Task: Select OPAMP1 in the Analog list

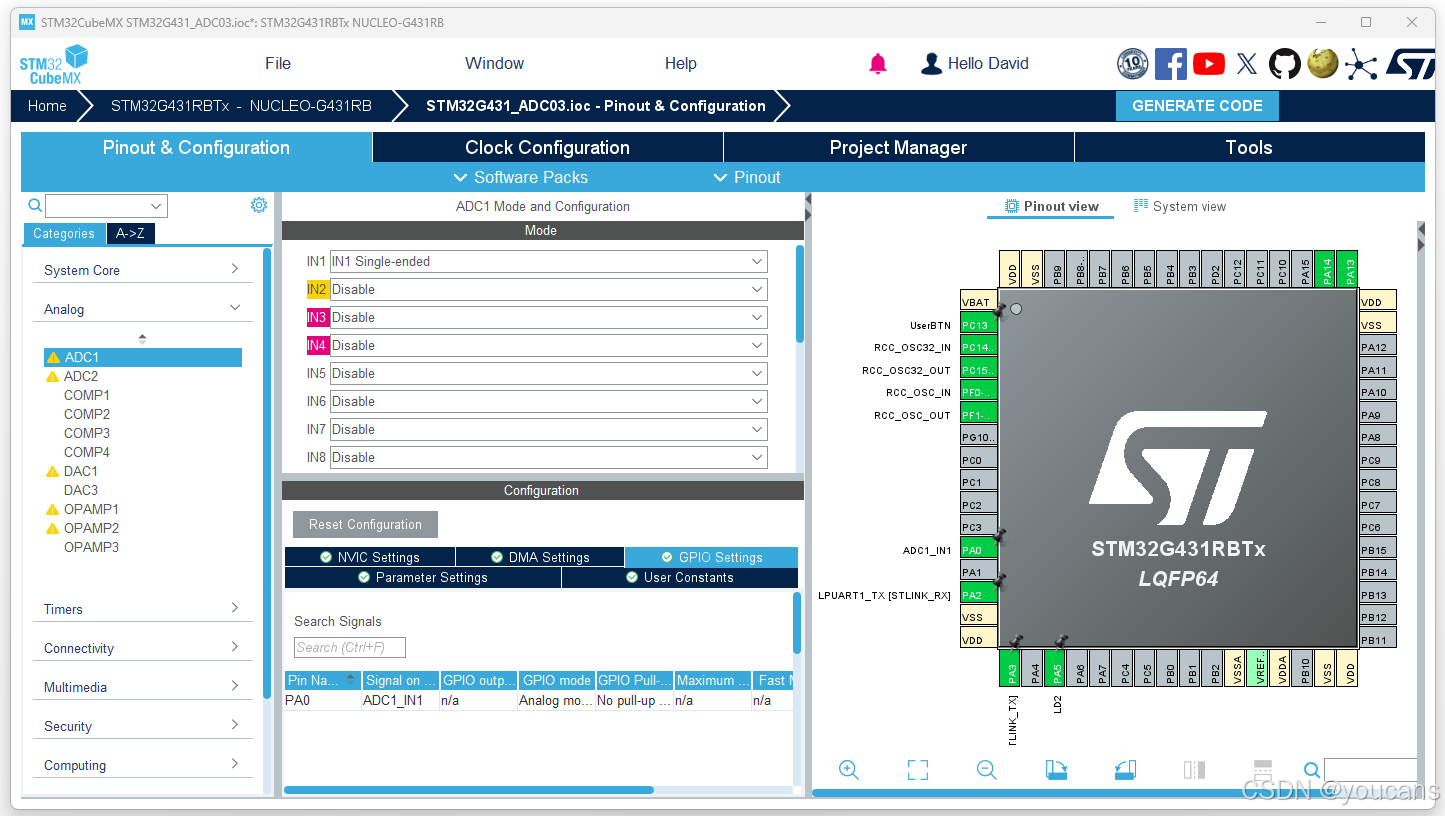Action: click(91, 509)
